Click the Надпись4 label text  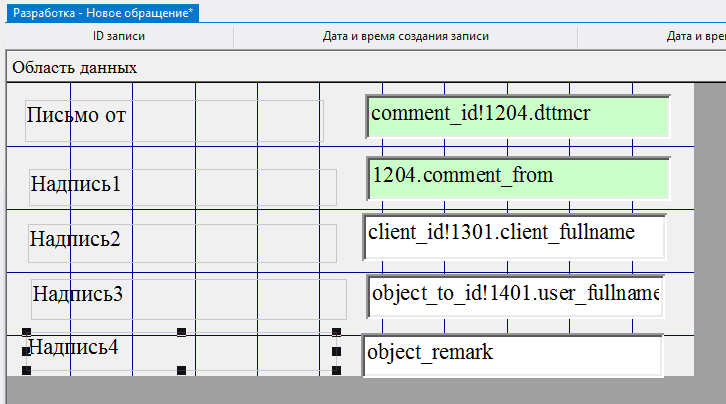(73, 347)
